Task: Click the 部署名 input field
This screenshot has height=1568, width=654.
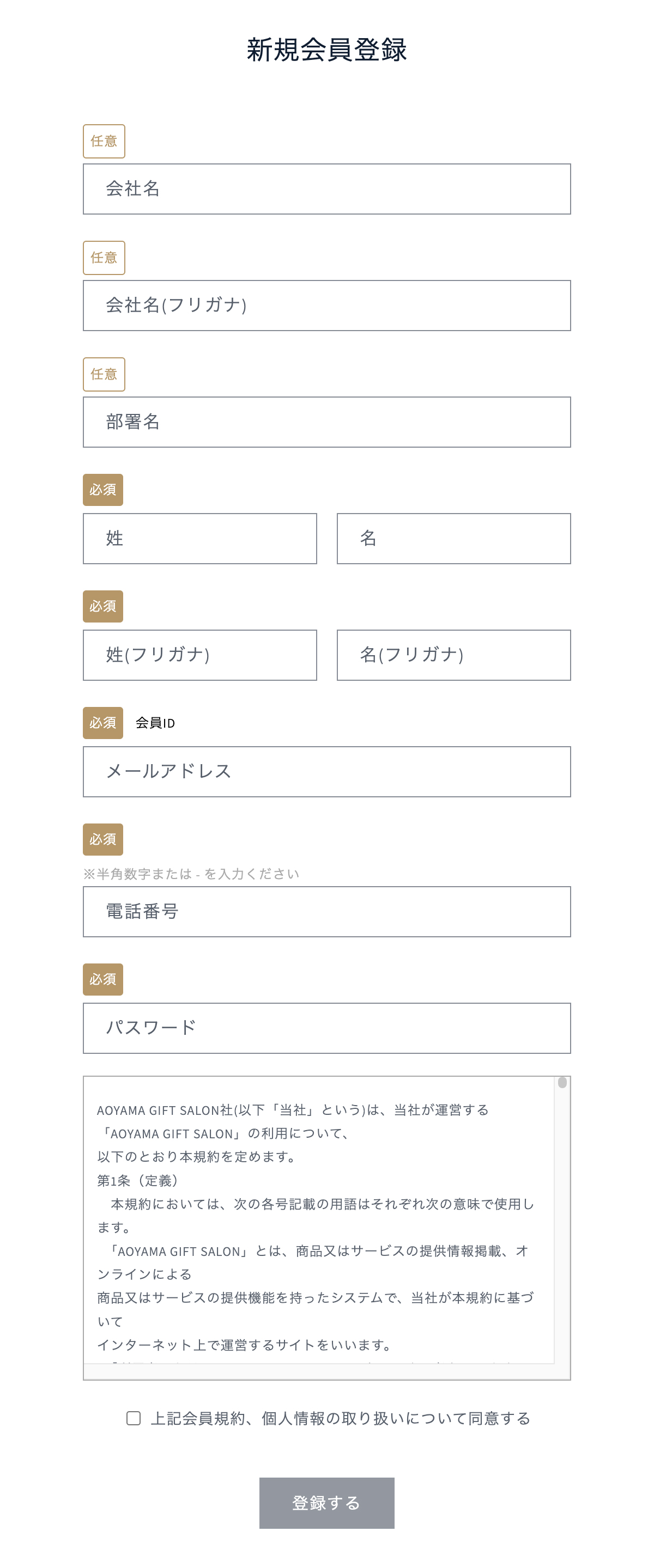Action: point(326,422)
